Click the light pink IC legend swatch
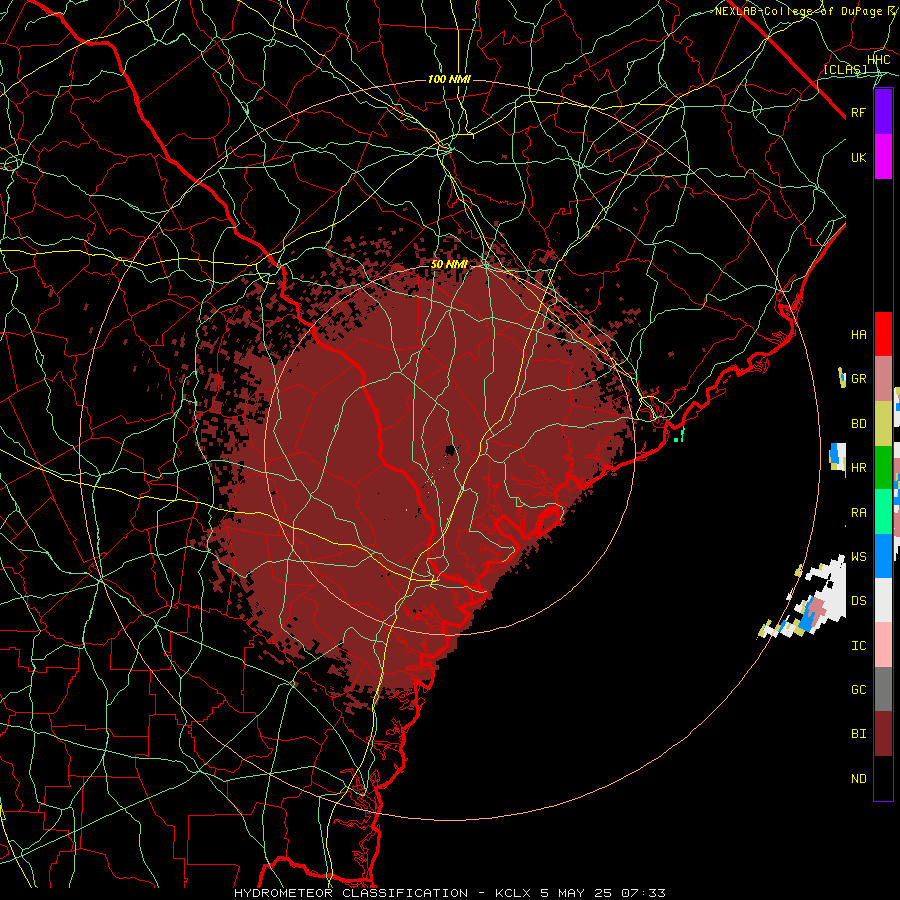This screenshot has height=900, width=900. tap(883, 645)
